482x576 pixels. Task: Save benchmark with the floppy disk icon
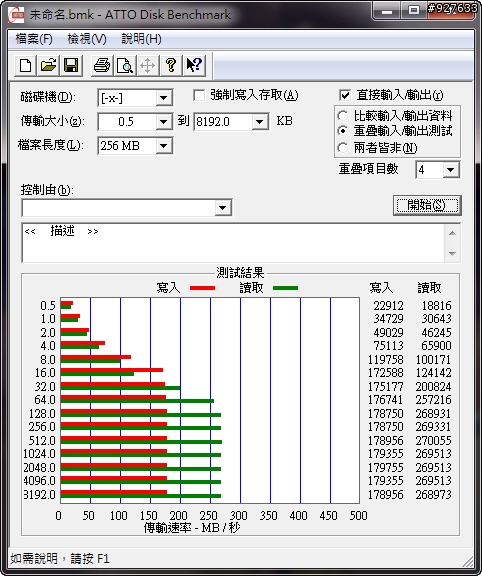[71, 66]
